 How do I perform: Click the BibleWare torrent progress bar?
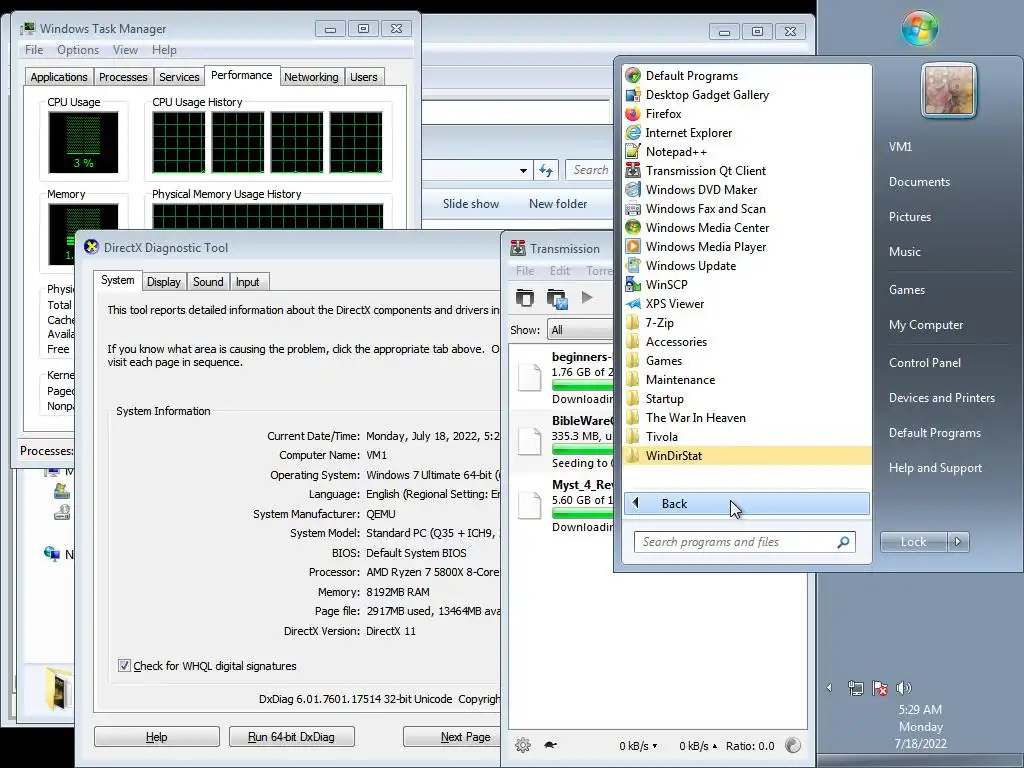[583, 449]
